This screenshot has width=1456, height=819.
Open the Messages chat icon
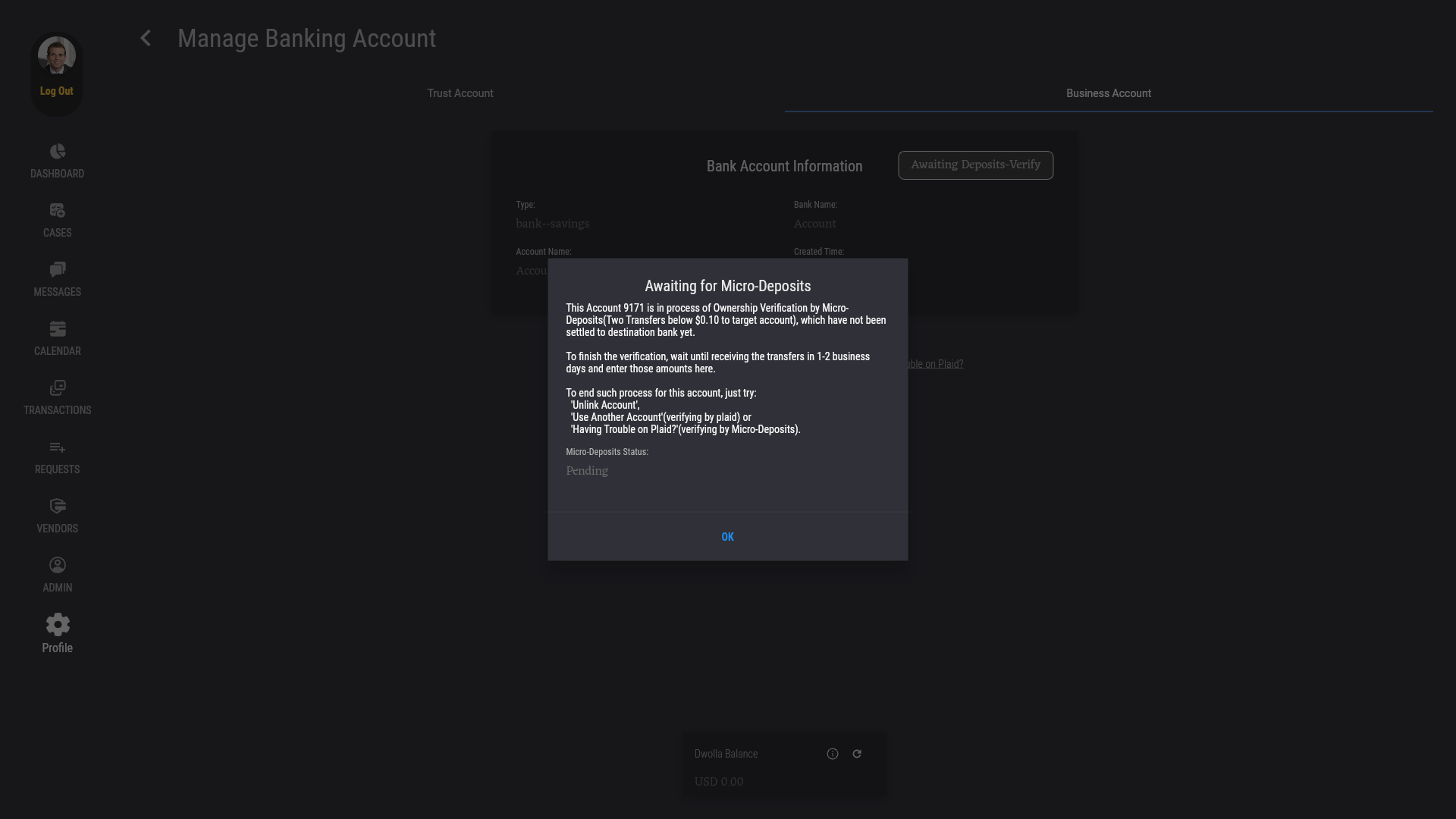coord(58,270)
